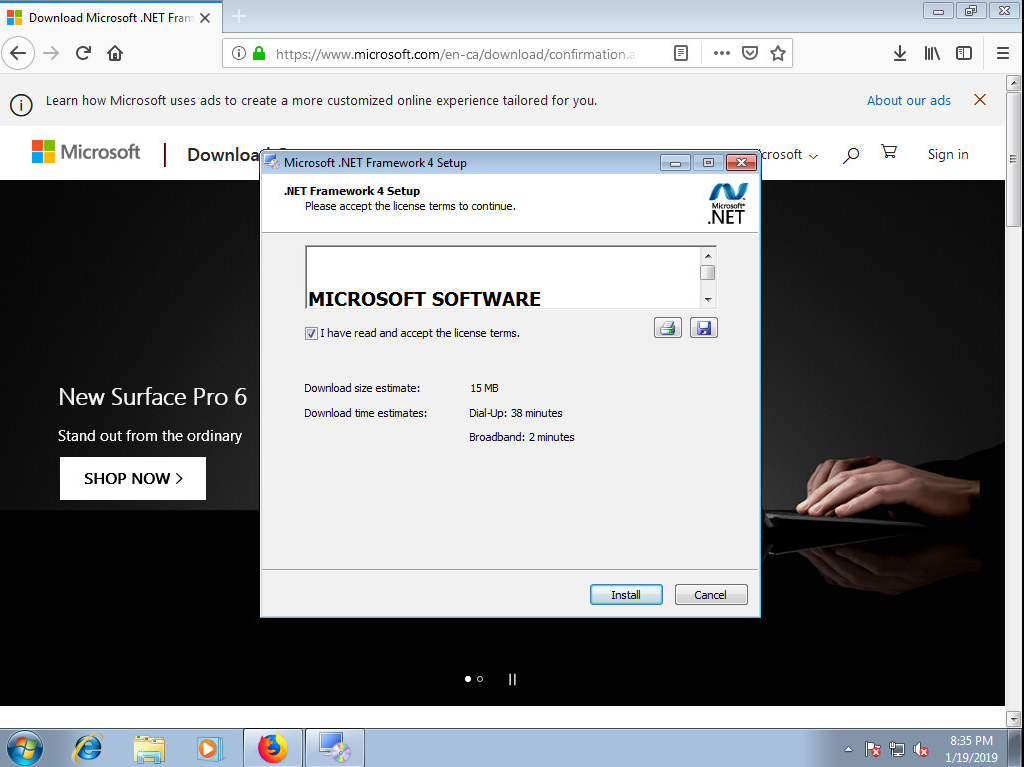Open Microsoft site search icon
This screenshot has height=767, width=1024.
point(850,155)
